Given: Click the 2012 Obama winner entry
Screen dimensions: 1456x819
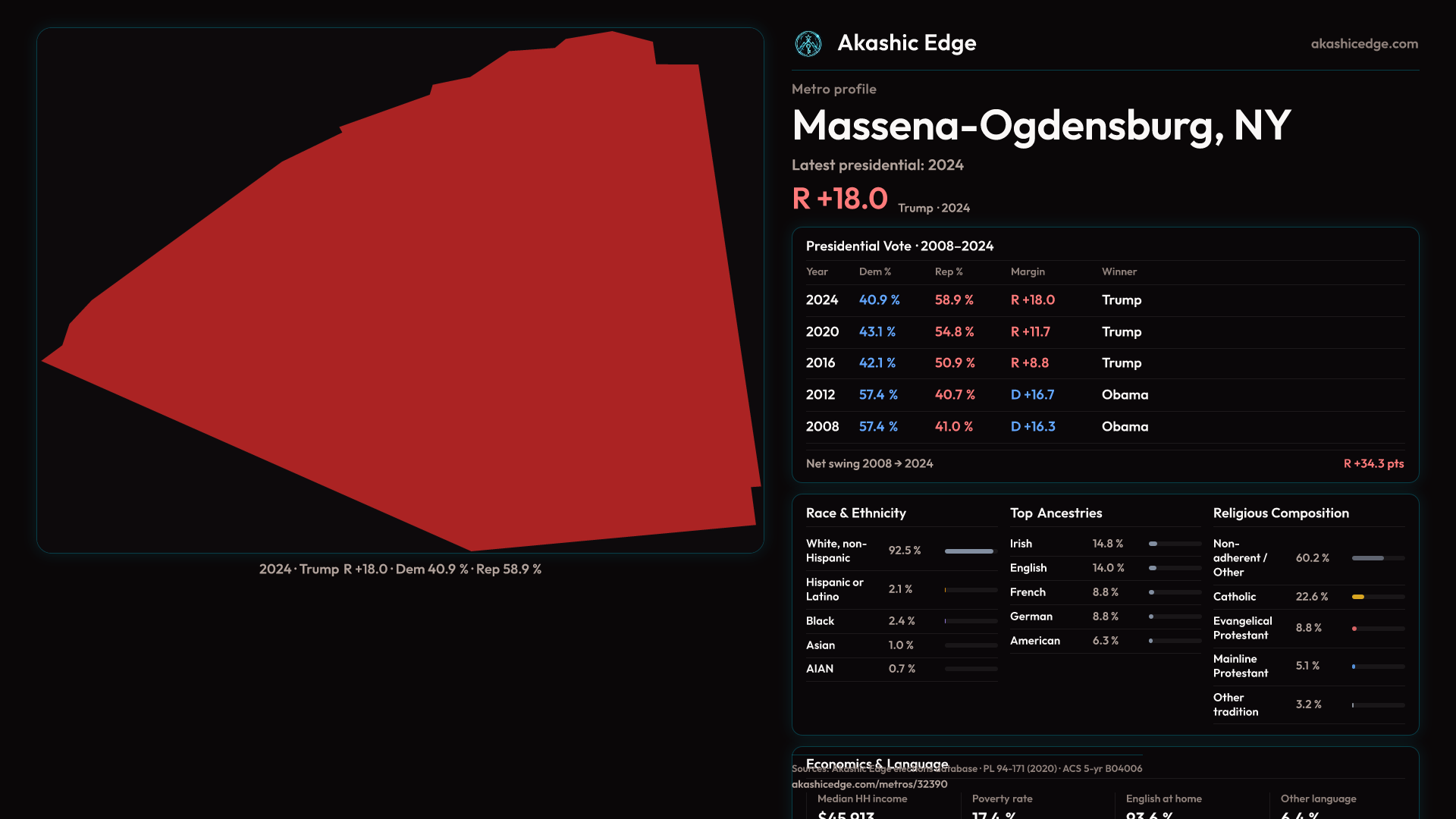Looking at the screenshot, I should [1125, 395].
